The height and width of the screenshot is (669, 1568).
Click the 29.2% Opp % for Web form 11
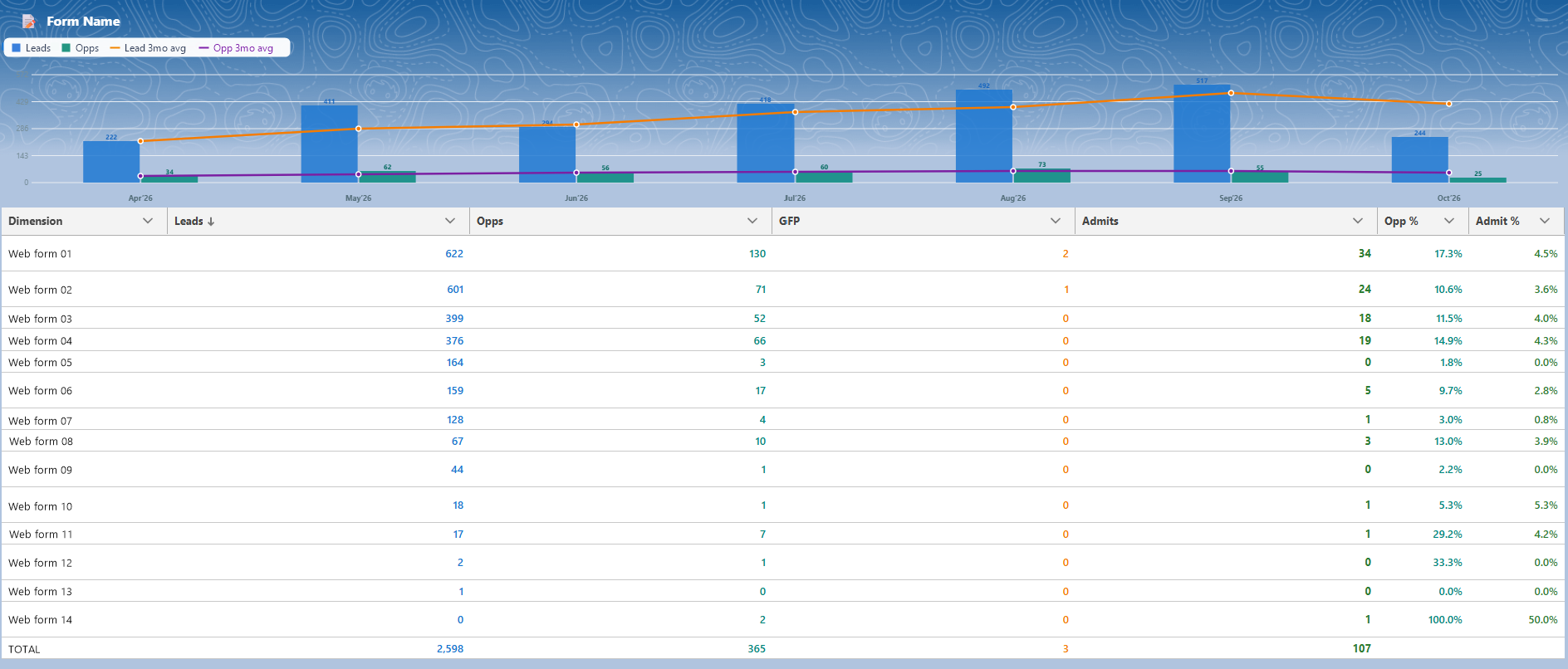click(1448, 535)
